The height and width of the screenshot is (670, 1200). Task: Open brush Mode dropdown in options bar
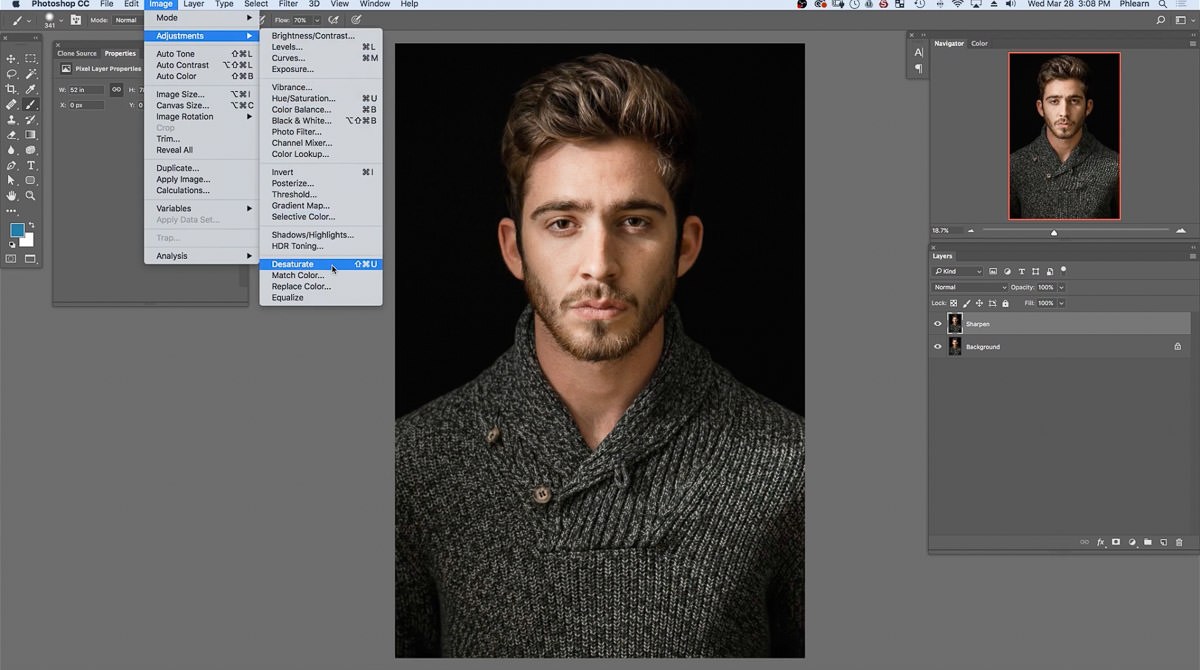click(128, 20)
